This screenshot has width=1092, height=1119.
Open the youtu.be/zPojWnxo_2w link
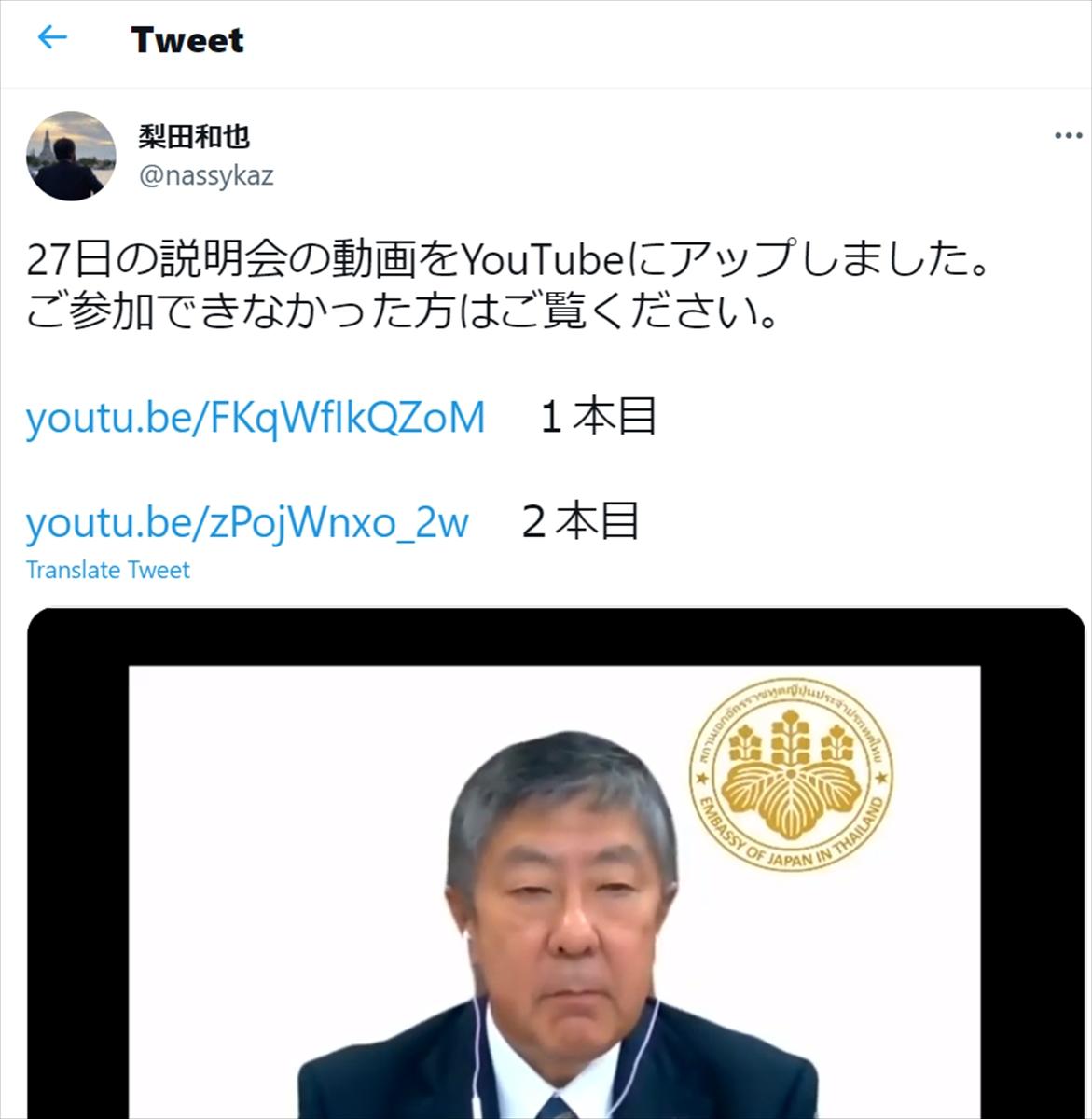(x=247, y=522)
